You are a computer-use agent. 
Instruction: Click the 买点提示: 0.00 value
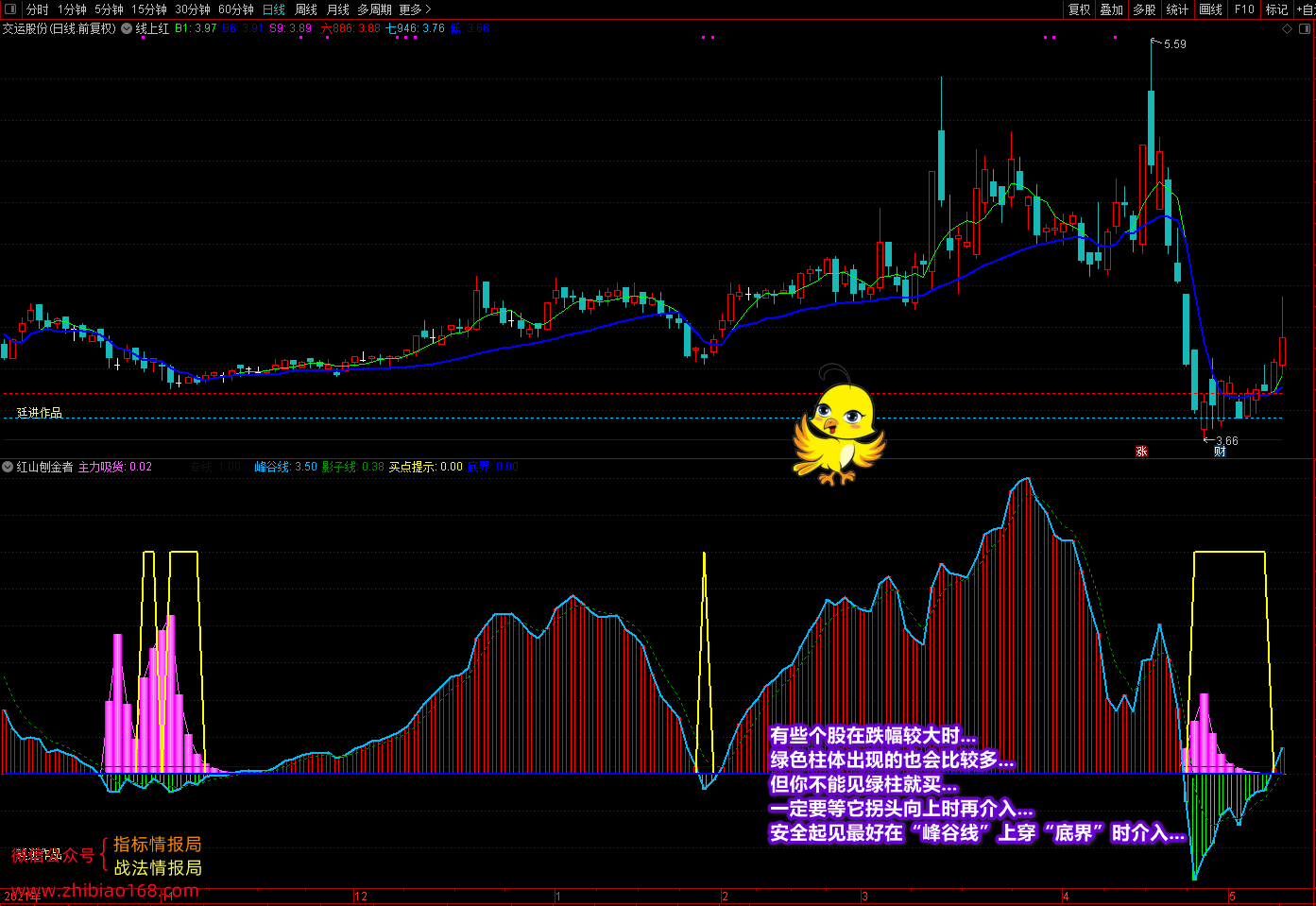[426, 467]
